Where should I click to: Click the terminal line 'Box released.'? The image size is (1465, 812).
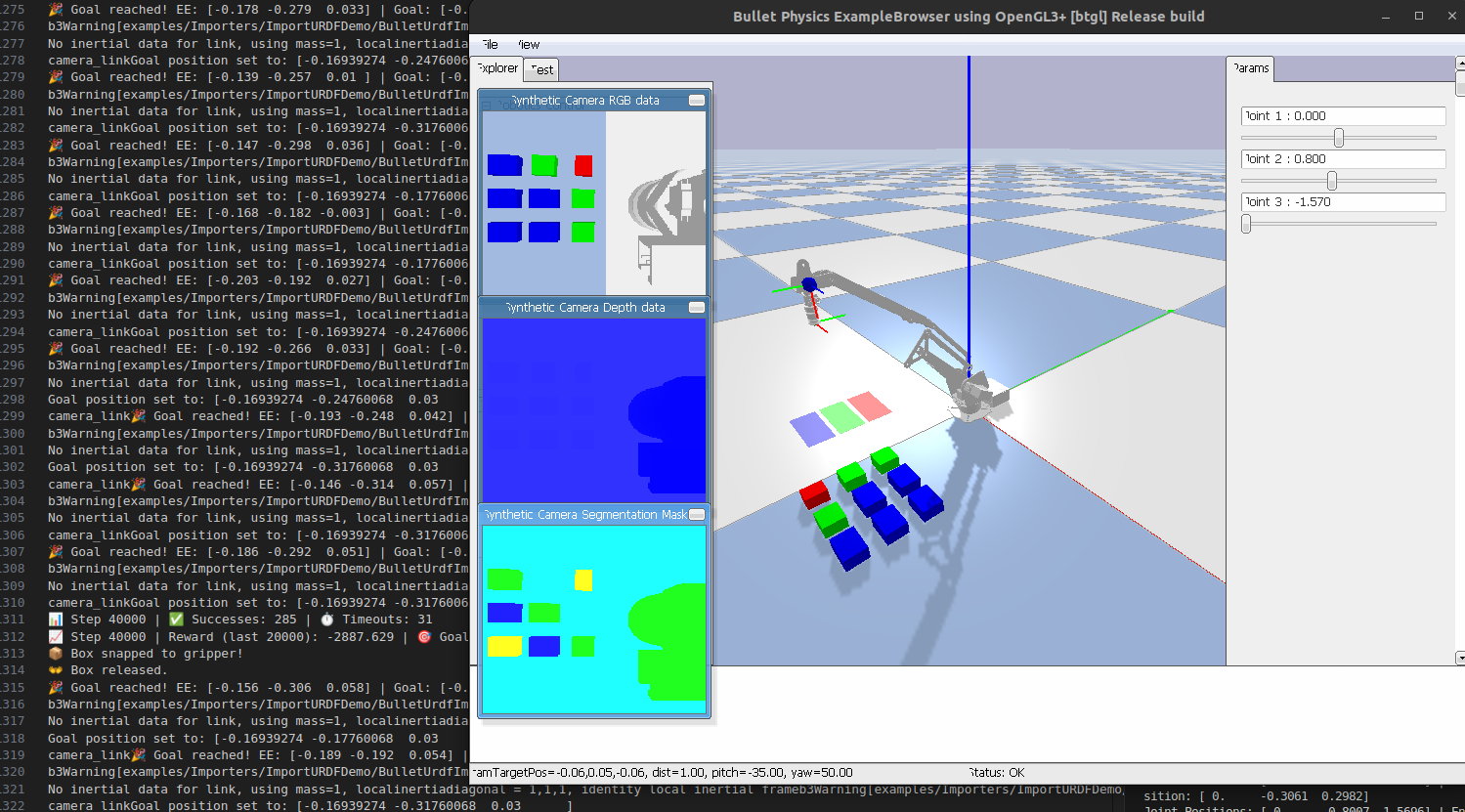tap(108, 670)
